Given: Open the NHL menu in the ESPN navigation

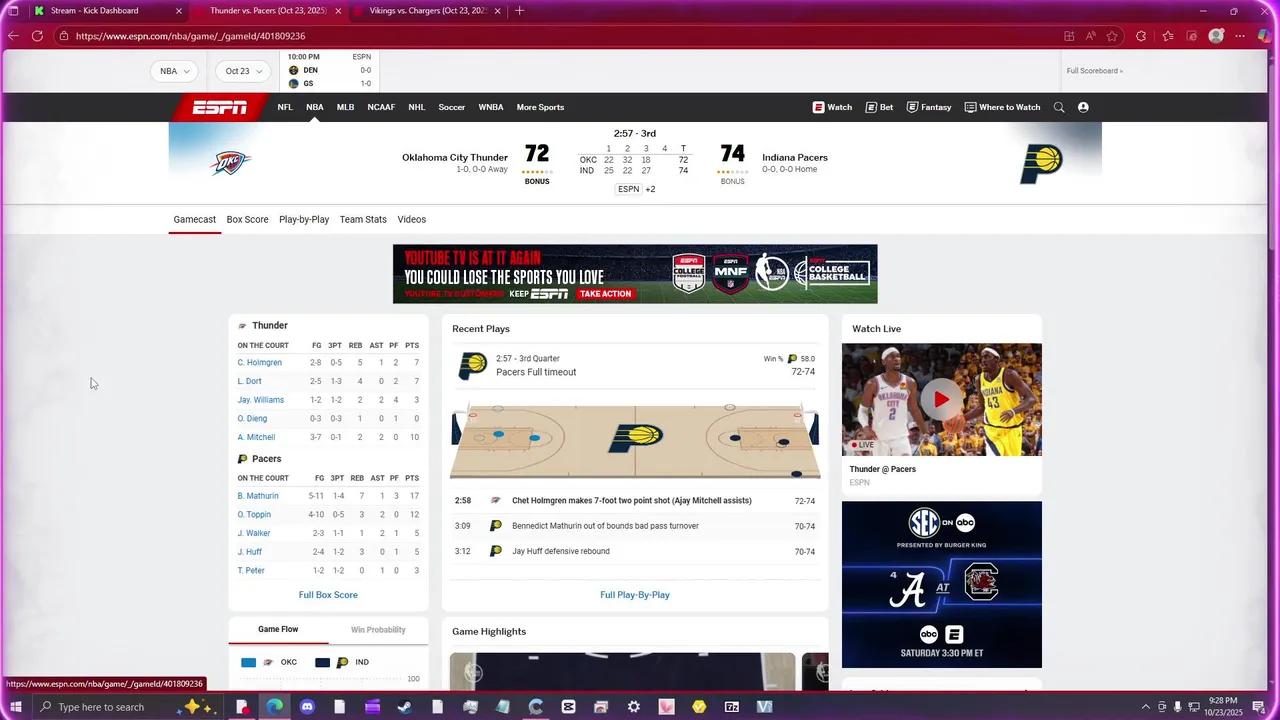Looking at the screenshot, I should pyautogui.click(x=416, y=107).
